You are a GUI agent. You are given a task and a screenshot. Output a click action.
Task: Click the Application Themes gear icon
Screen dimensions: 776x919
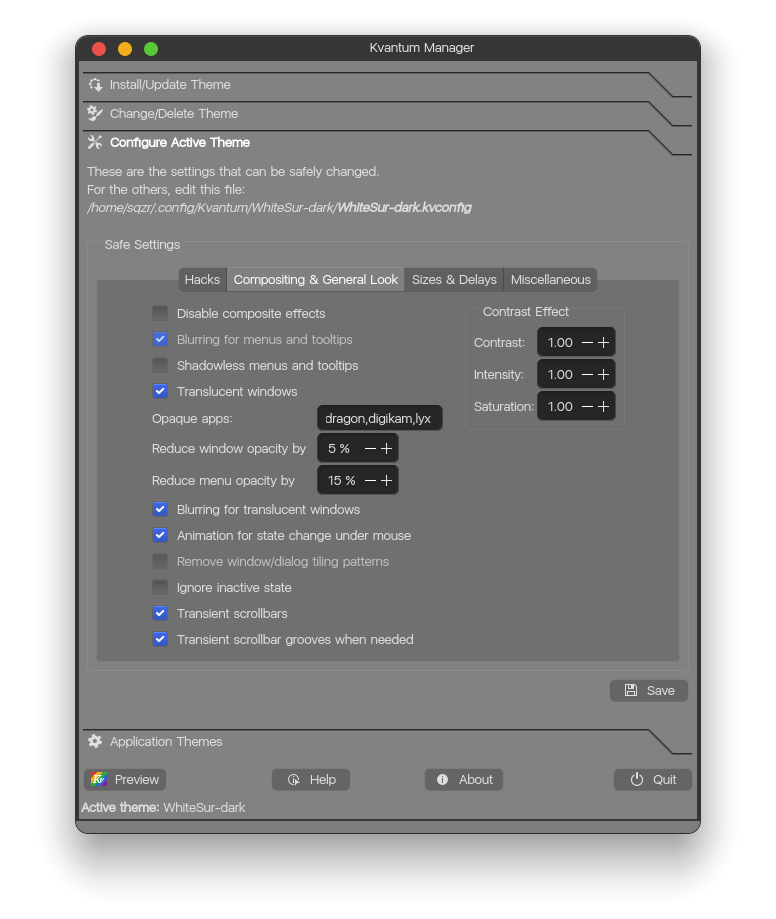pos(95,741)
